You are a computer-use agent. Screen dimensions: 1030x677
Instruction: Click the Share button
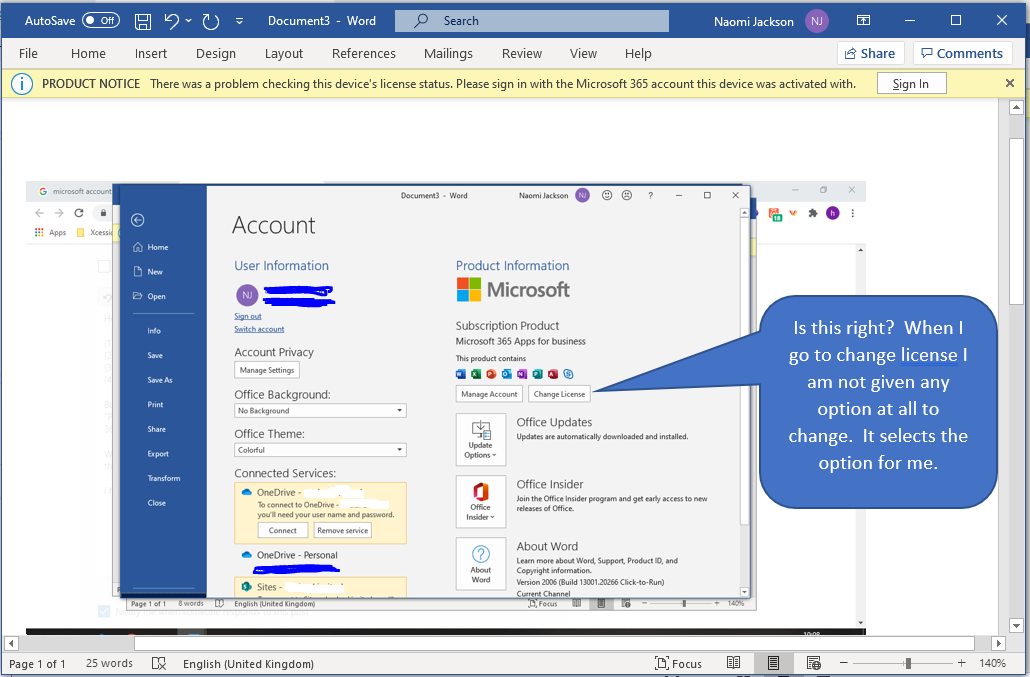pyautogui.click(x=870, y=53)
